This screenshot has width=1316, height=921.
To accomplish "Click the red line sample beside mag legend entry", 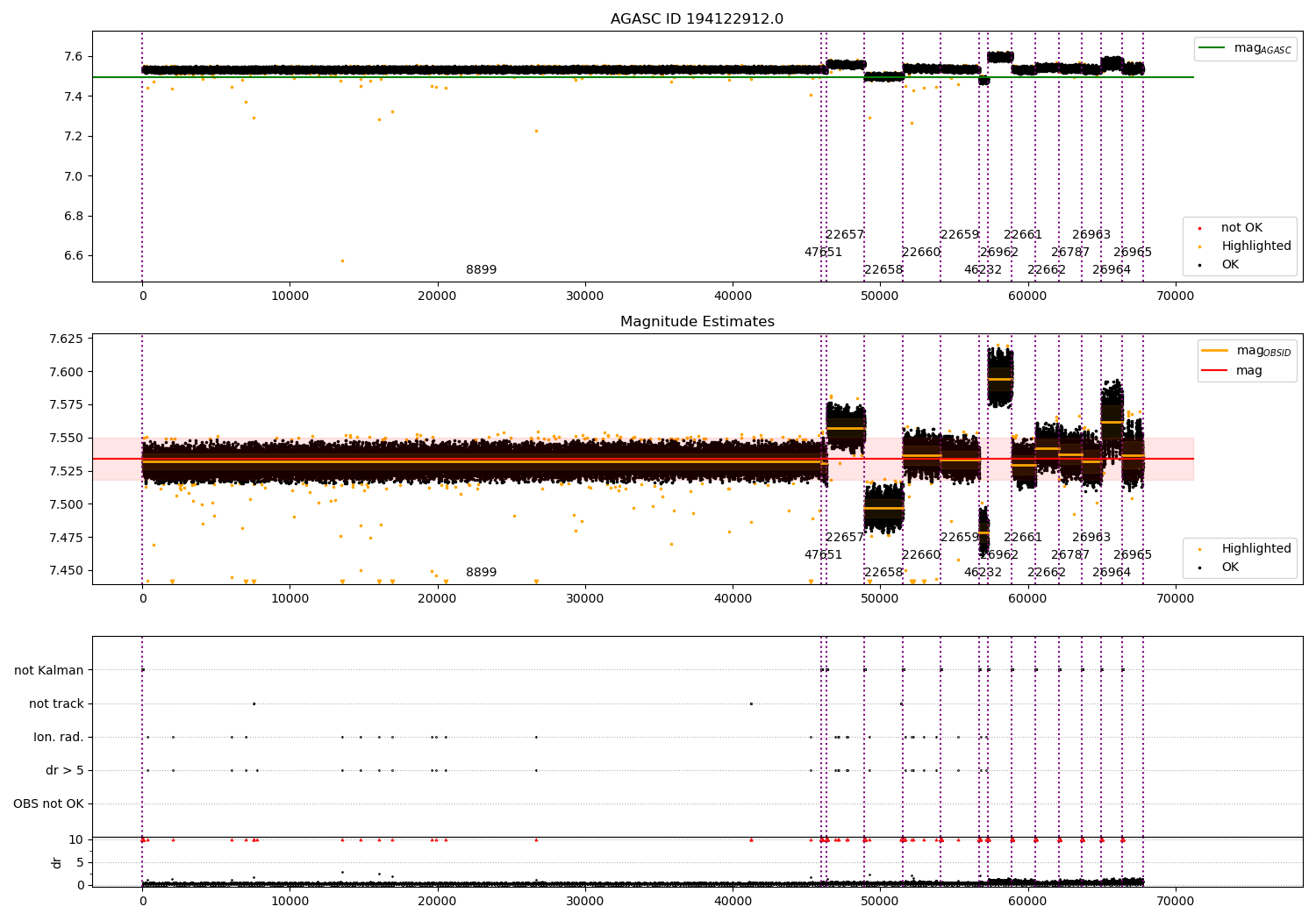I will click(1214, 371).
